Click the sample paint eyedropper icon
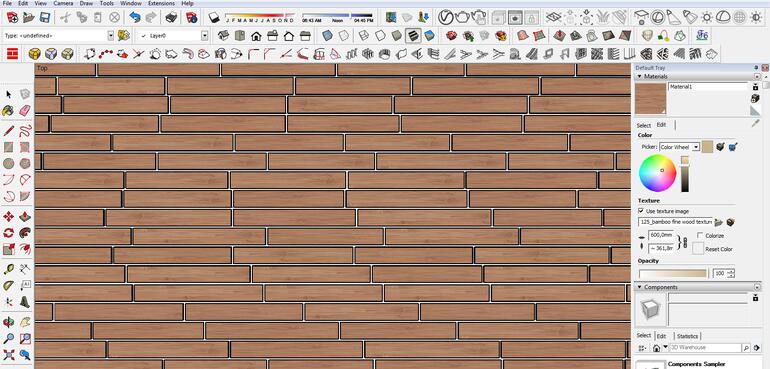The width and height of the screenshot is (770, 369). point(755,124)
